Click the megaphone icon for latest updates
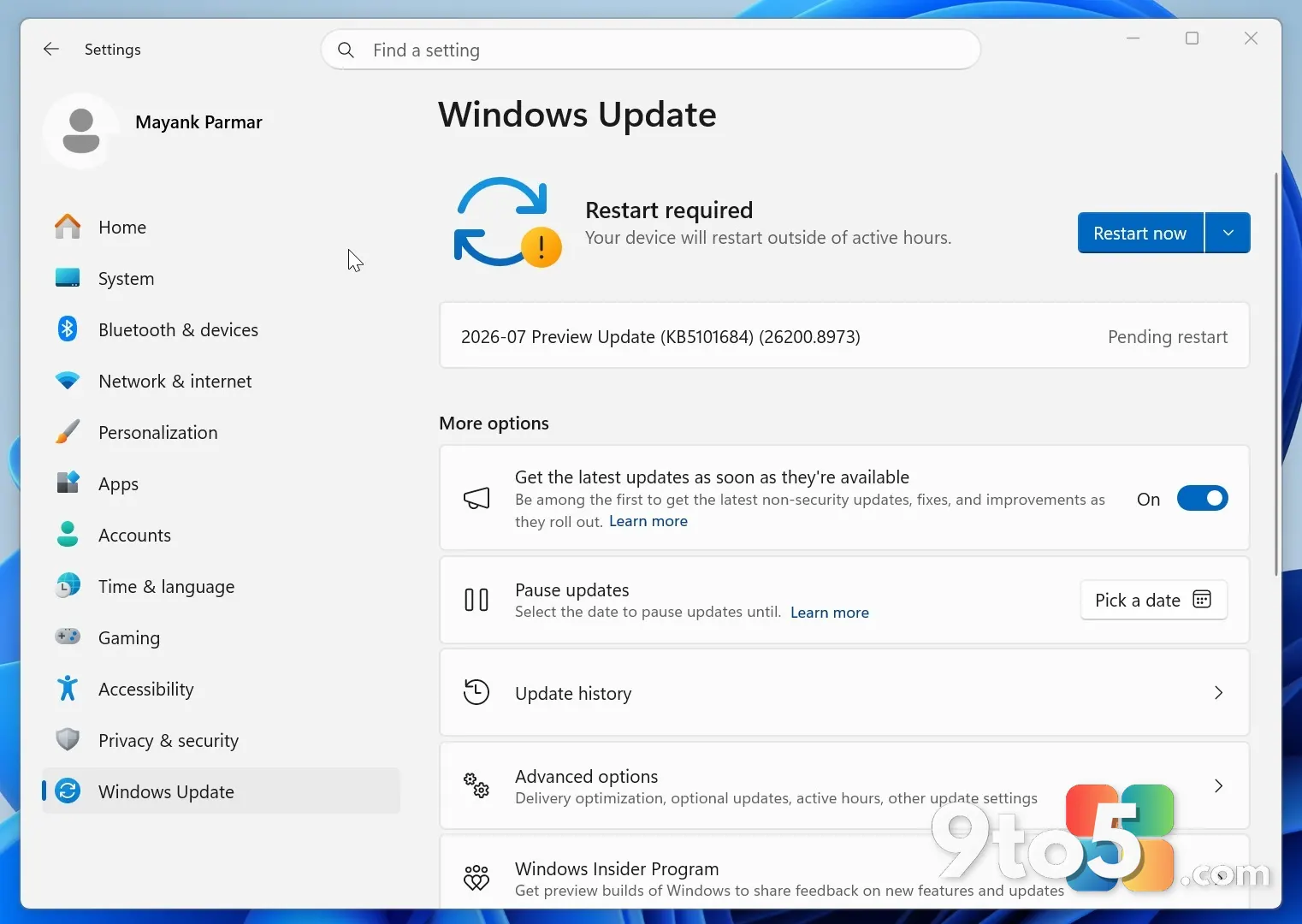 click(x=476, y=498)
